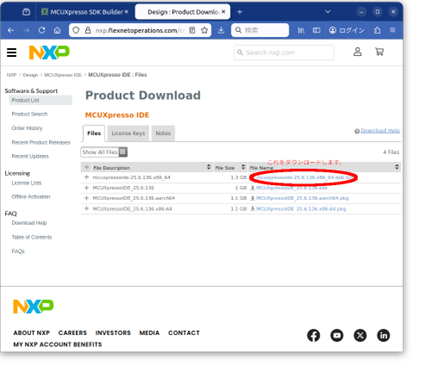Click the CAREERS footer link

click(x=72, y=333)
